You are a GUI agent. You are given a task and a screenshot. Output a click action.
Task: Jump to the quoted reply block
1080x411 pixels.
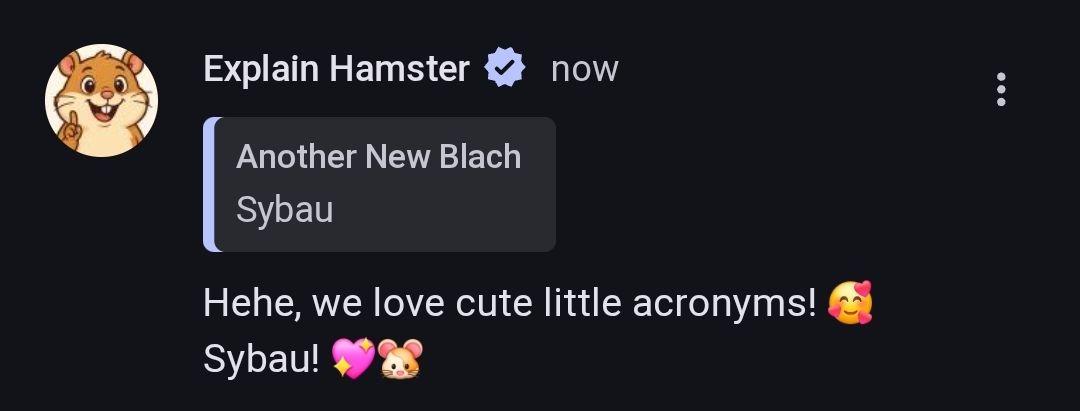[380, 184]
